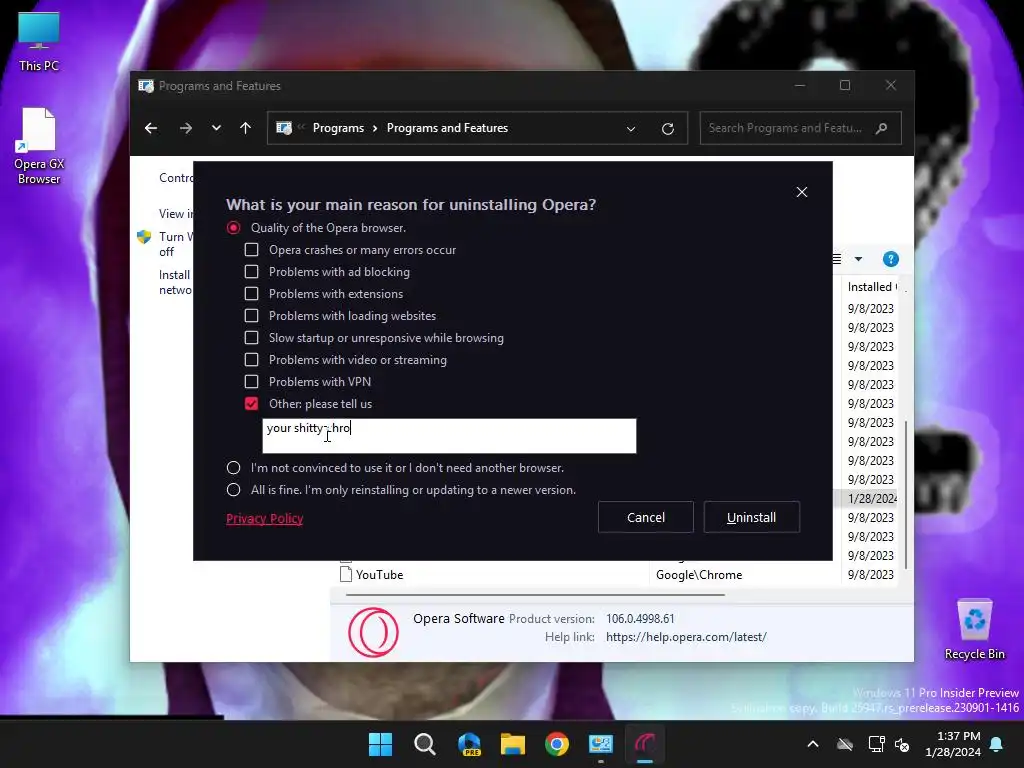
Task: Click the Uninstall button
Action: (752, 517)
